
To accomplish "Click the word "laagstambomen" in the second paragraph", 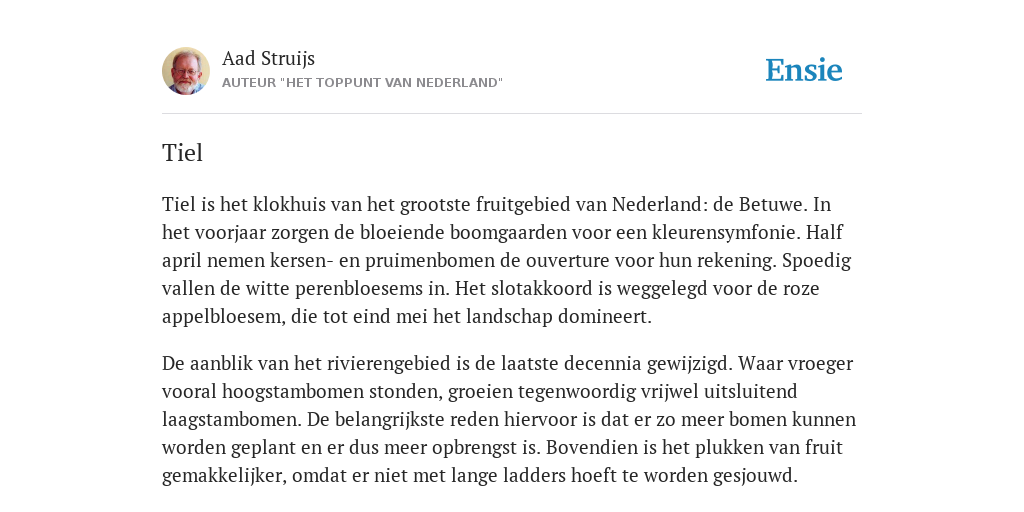I will coord(231,419).
